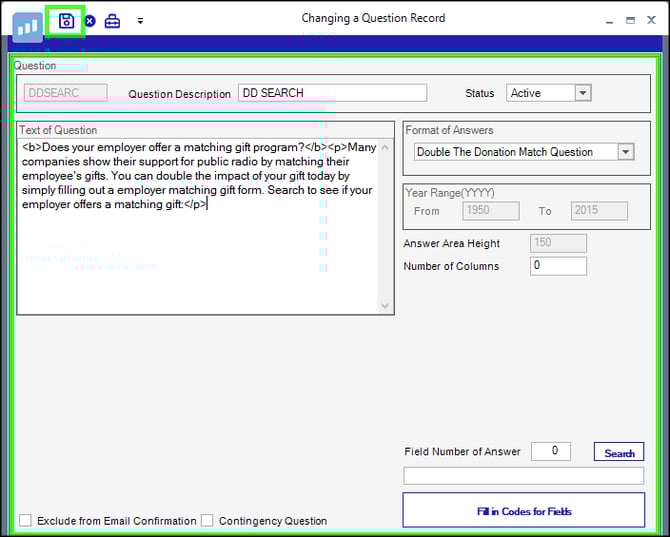Open the briefcase toolbox icon
Viewport: 670px width, 537px height.
click(x=112, y=21)
